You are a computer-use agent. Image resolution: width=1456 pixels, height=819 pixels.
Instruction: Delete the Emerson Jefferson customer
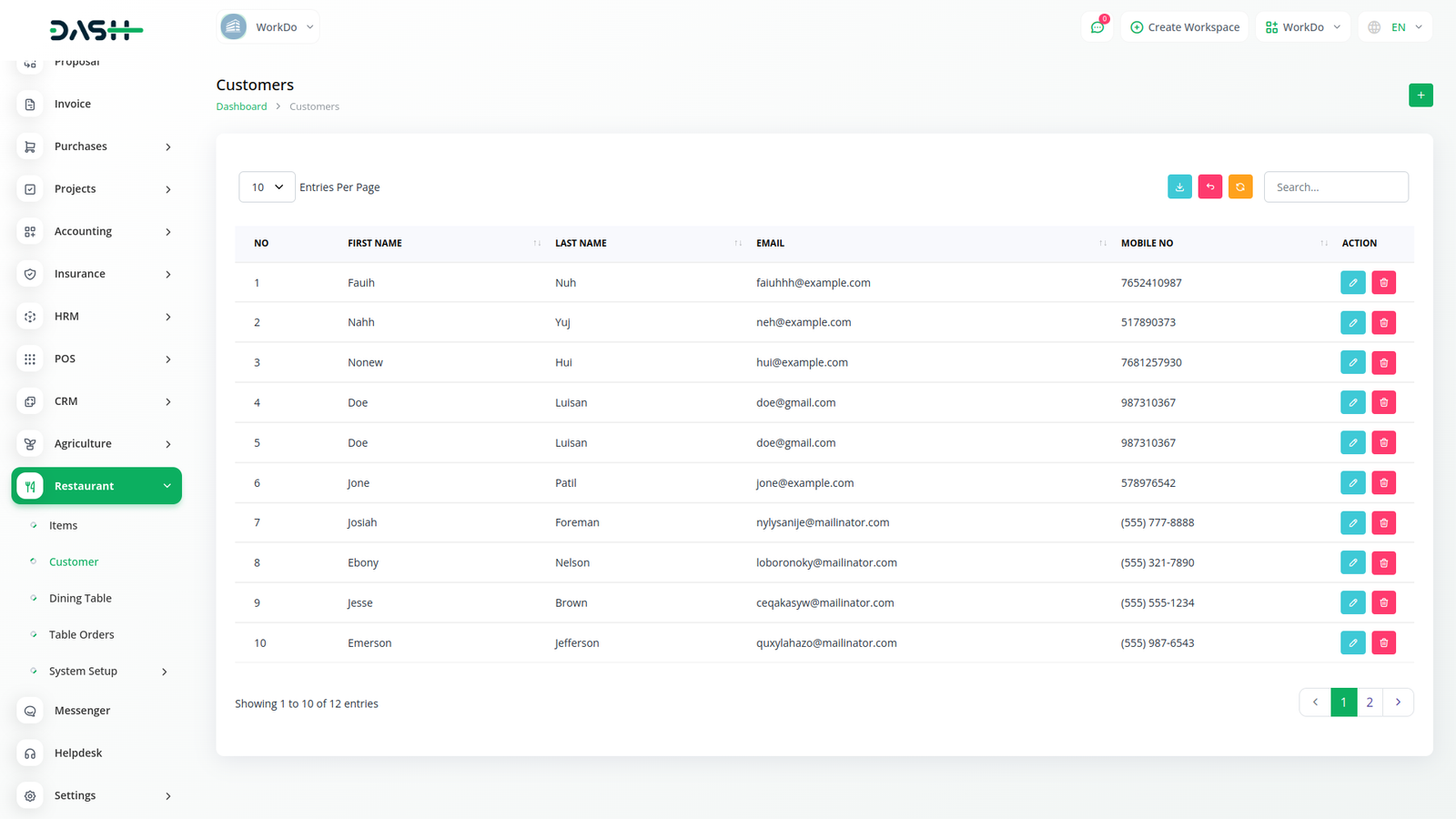pos(1383,643)
